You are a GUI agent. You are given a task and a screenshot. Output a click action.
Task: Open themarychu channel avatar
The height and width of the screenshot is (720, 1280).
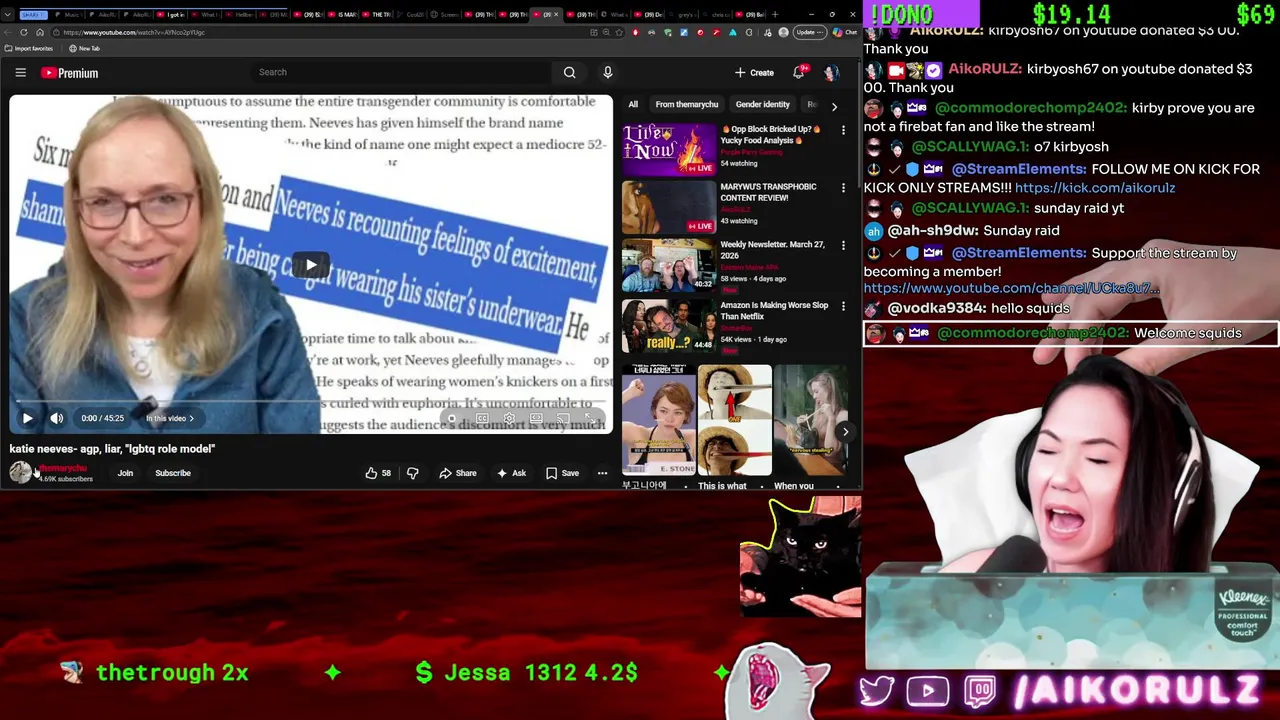tap(20, 473)
